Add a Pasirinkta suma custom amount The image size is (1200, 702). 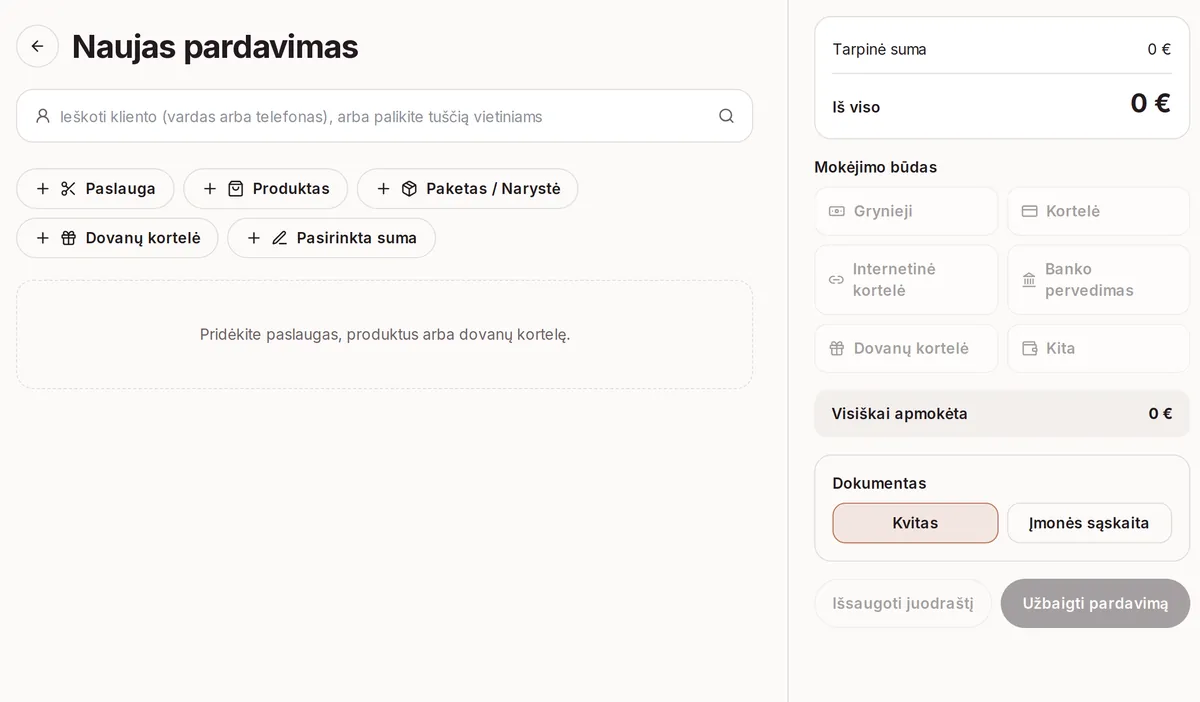[331, 238]
